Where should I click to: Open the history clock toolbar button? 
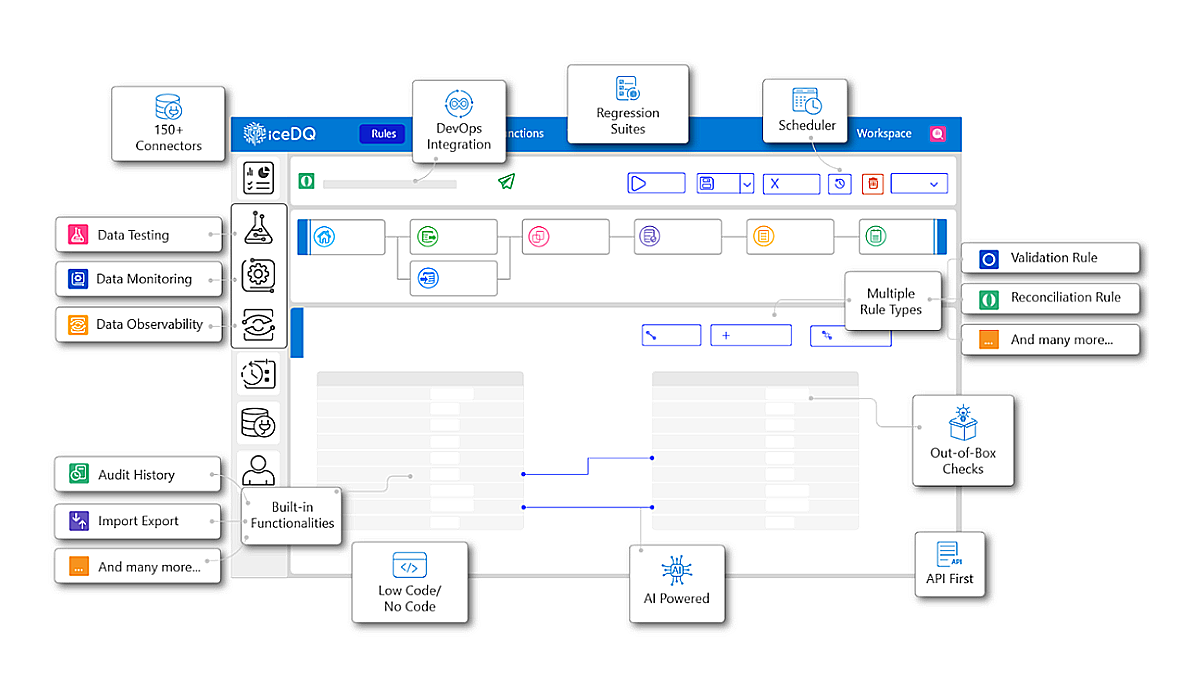pyautogui.click(x=839, y=184)
